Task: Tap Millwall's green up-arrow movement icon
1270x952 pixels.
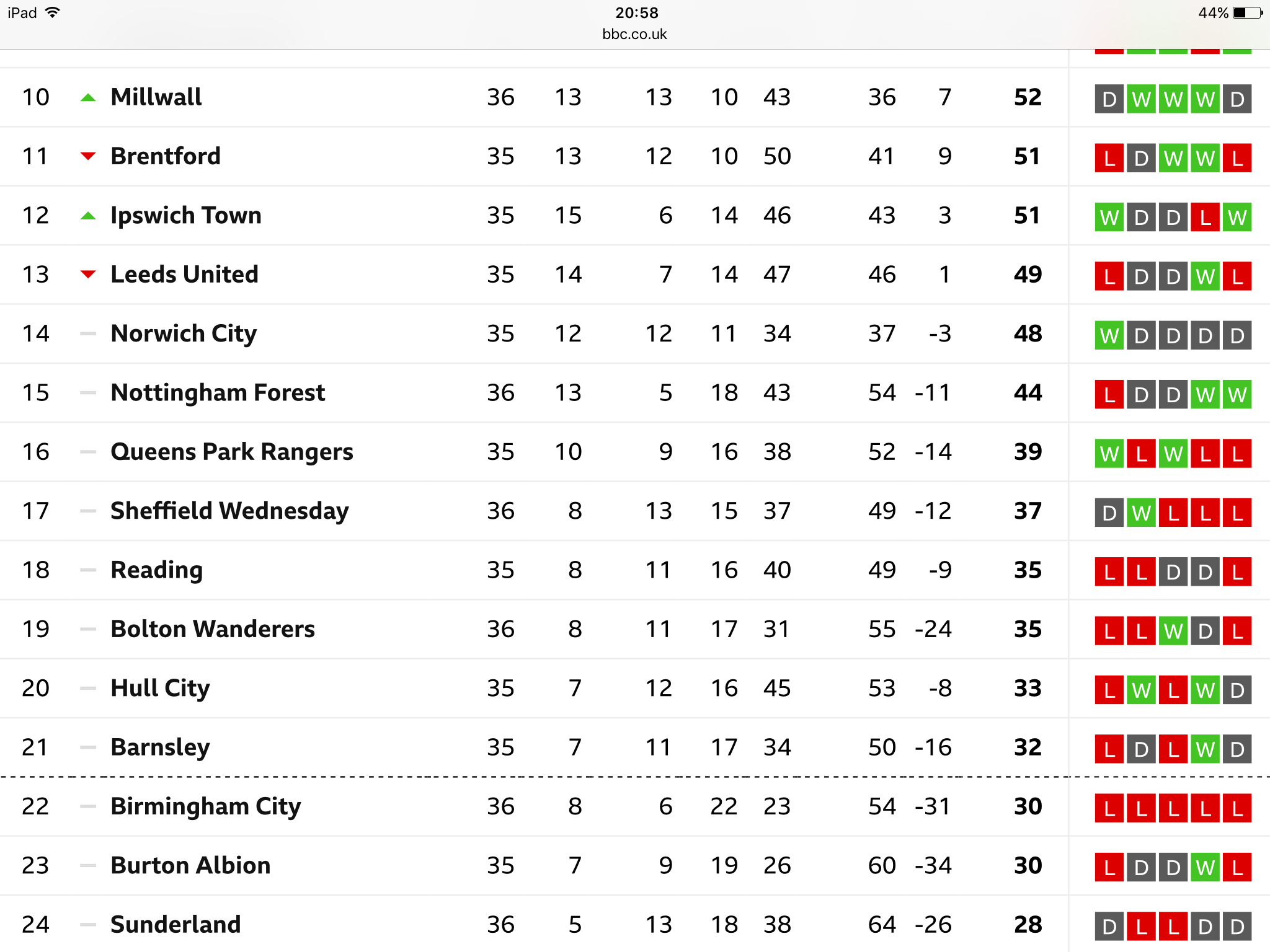Action: coord(89,97)
